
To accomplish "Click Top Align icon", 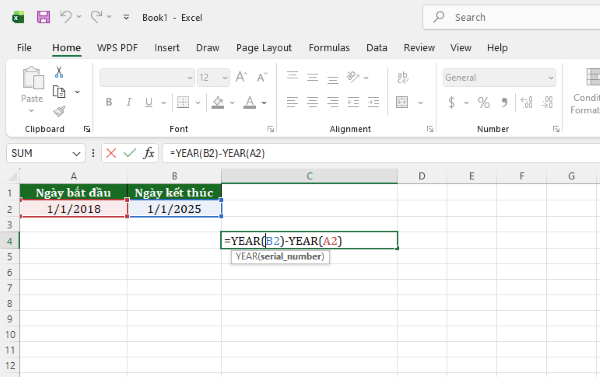I will click(292, 76).
